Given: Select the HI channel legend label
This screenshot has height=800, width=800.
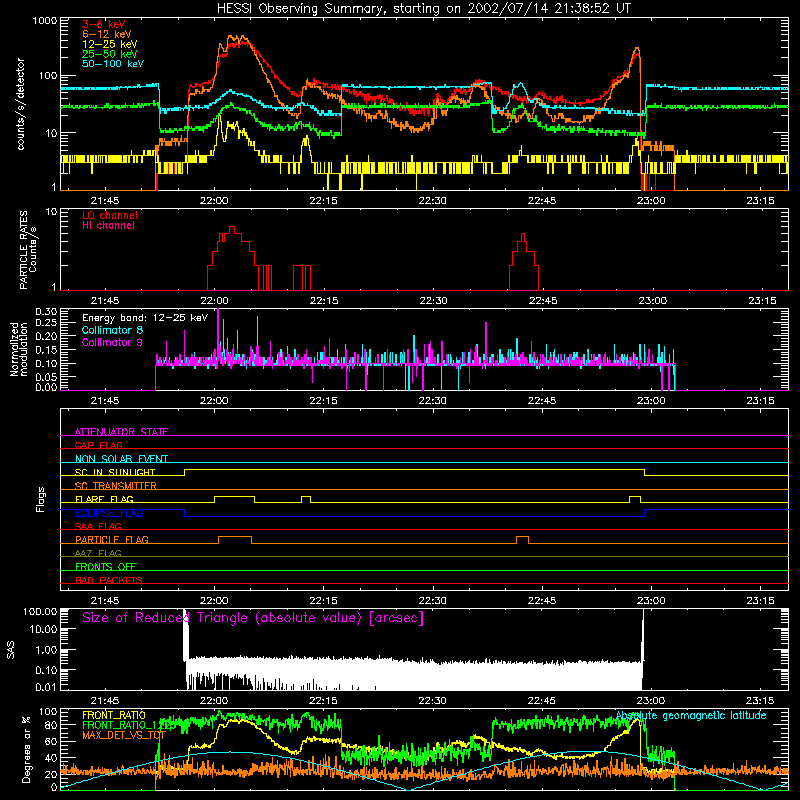Looking at the screenshot, I should (x=108, y=226).
